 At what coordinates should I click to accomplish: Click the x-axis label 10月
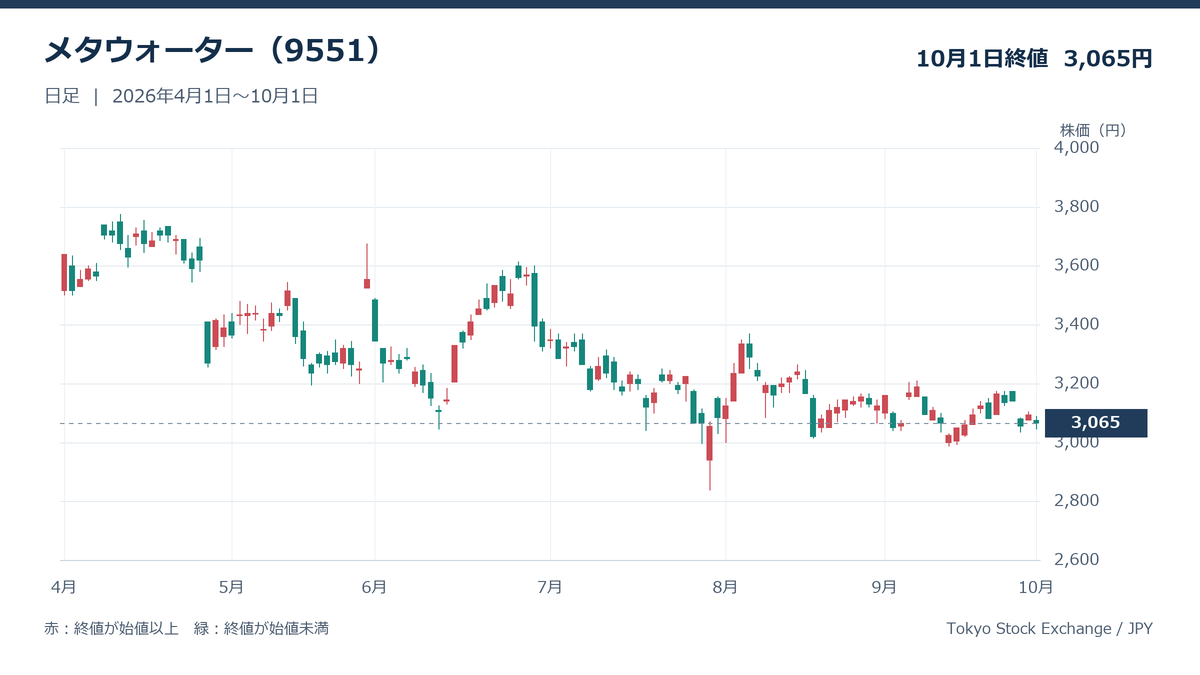[1035, 586]
